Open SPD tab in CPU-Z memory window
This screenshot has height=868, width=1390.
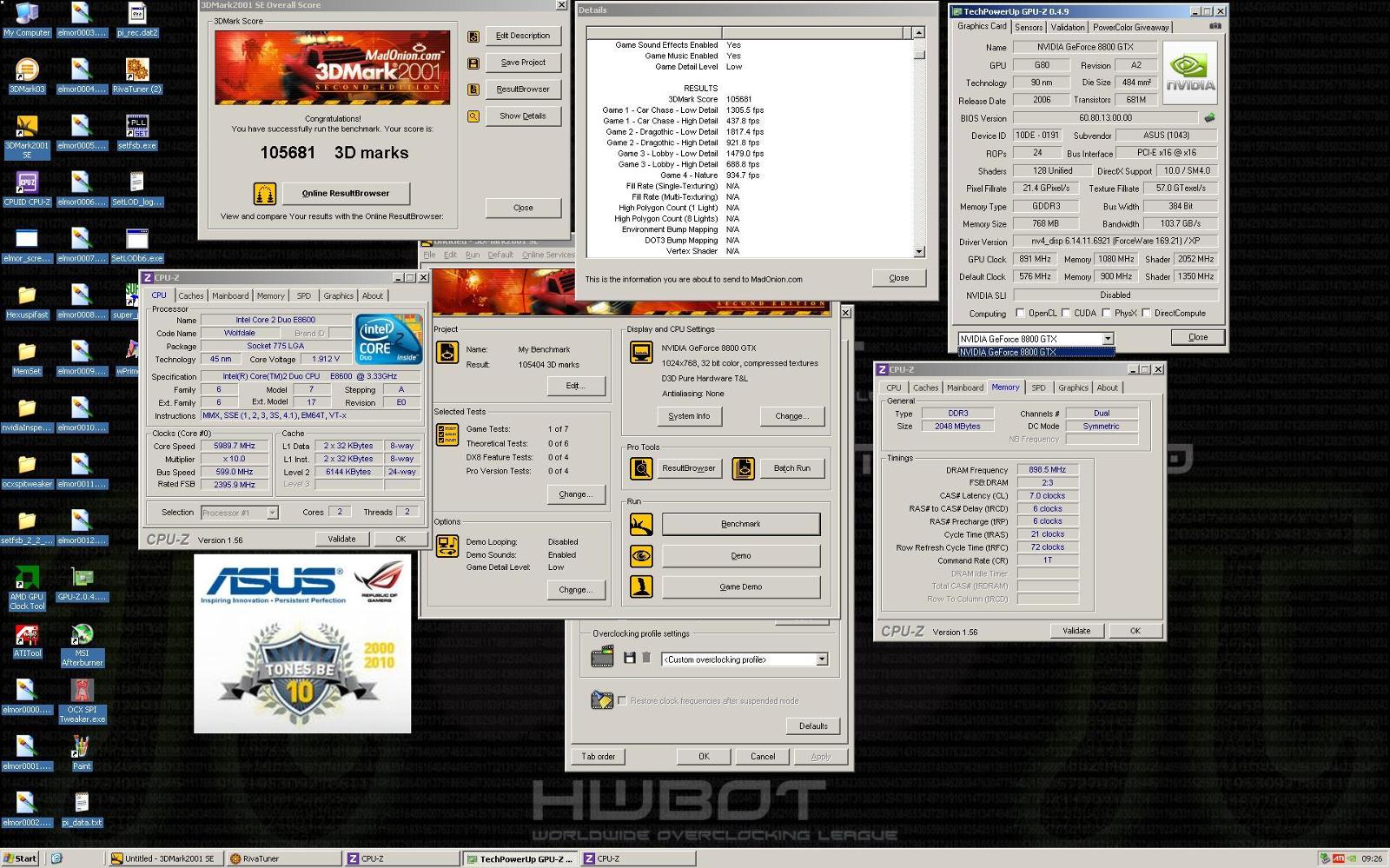tap(1038, 388)
